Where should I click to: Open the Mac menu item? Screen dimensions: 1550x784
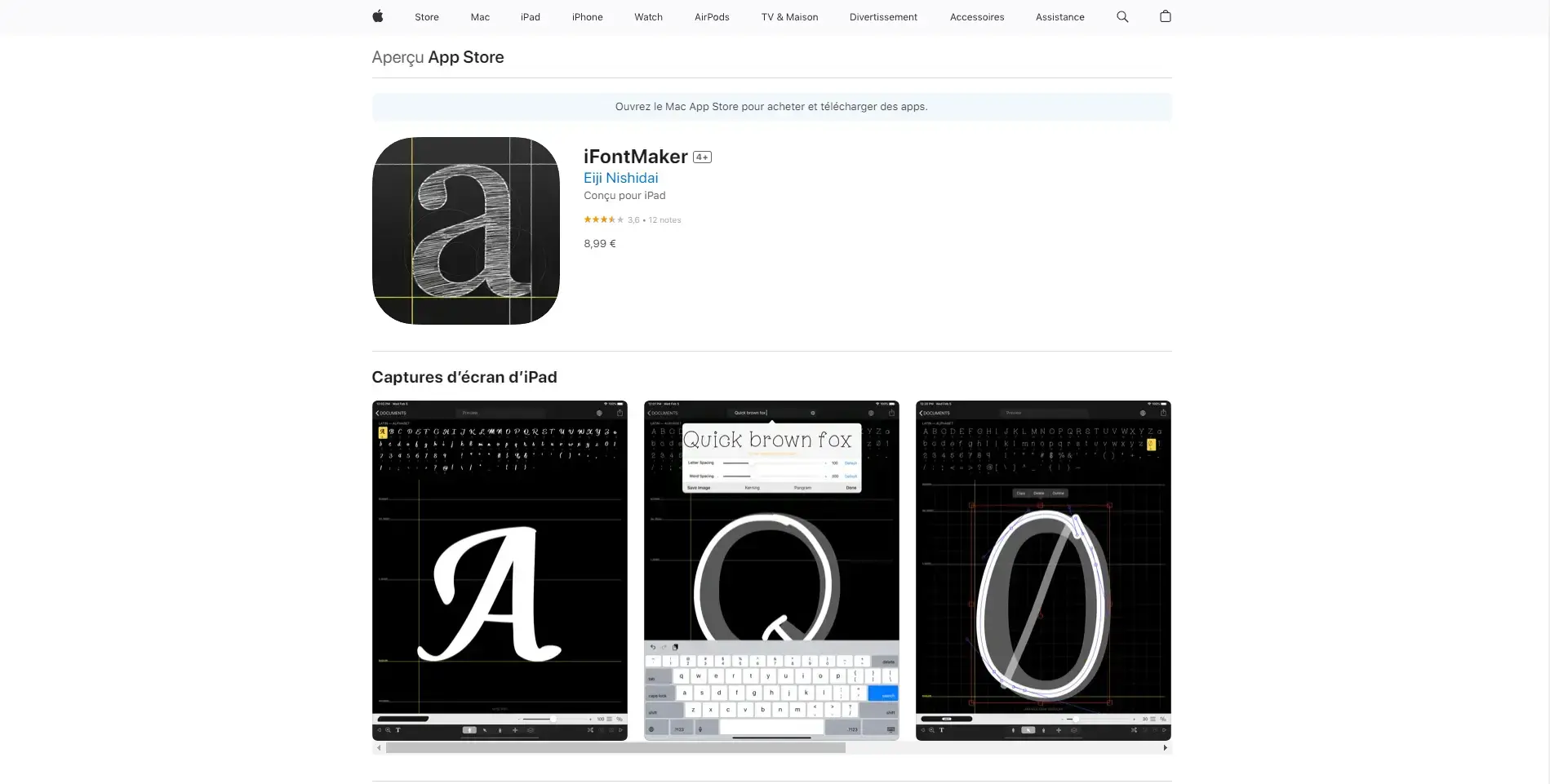[480, 17]
